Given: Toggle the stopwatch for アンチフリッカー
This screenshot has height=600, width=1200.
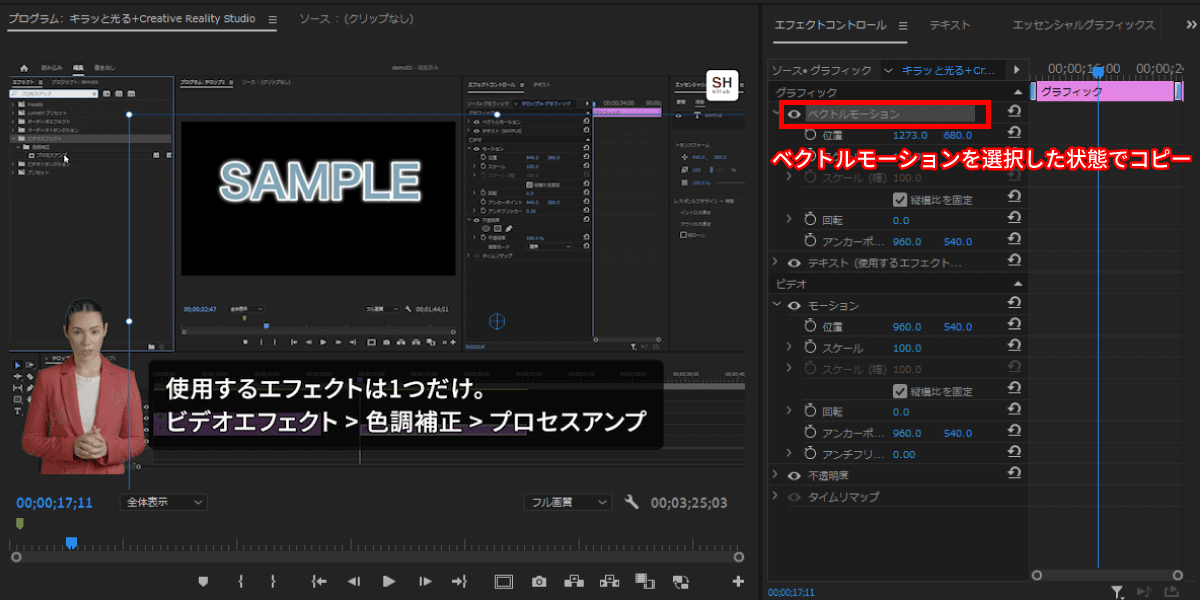Looking at the screenshot, I should [x=811, y=454].
